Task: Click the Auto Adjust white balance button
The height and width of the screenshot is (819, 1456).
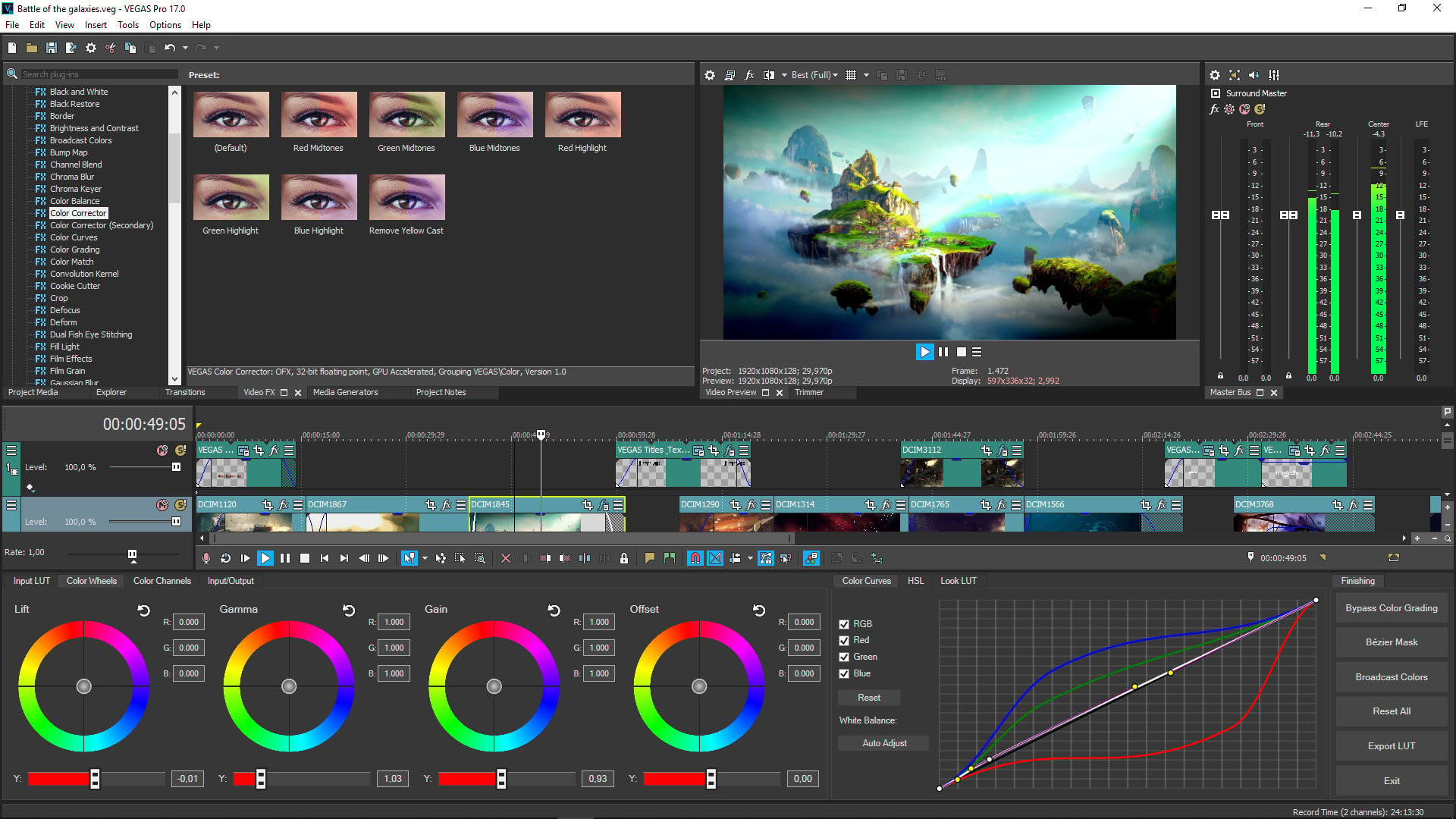Action: (x=884, y=743)
